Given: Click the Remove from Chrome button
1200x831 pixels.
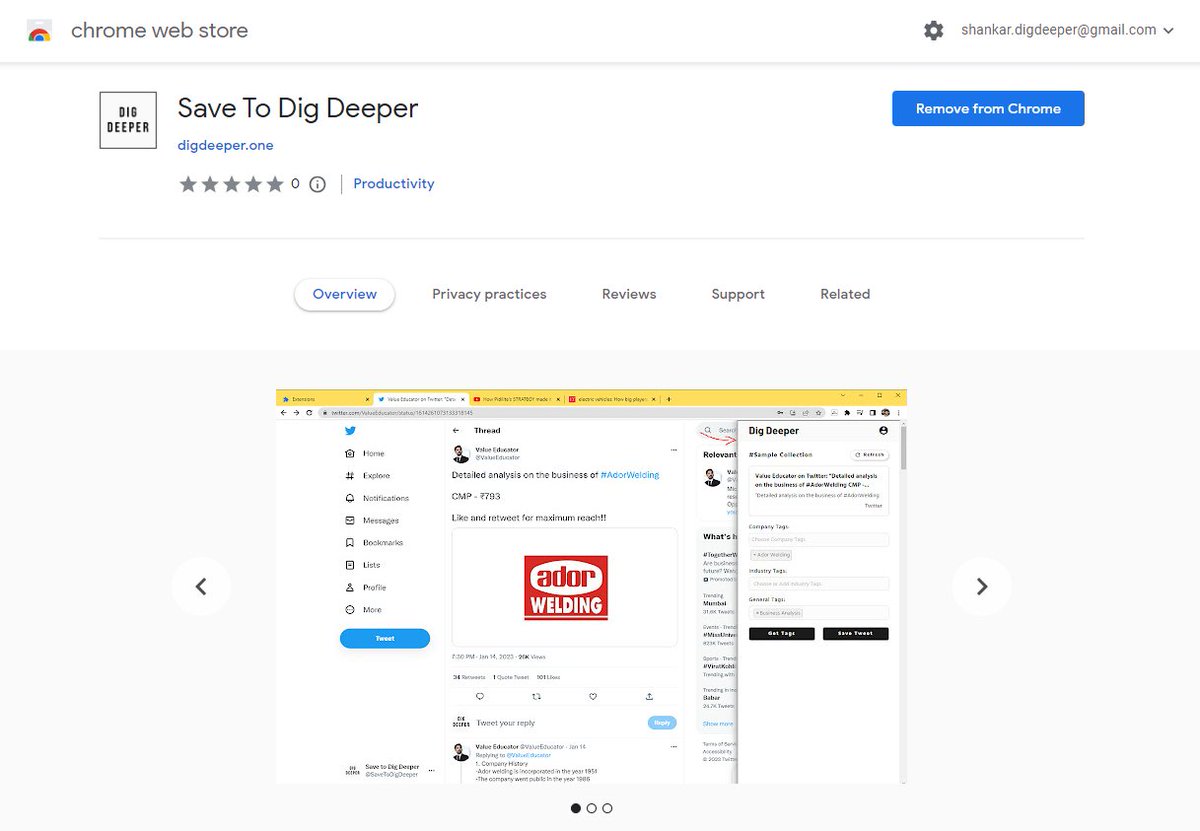Looking at the screenshot, I should coord(987,108).
